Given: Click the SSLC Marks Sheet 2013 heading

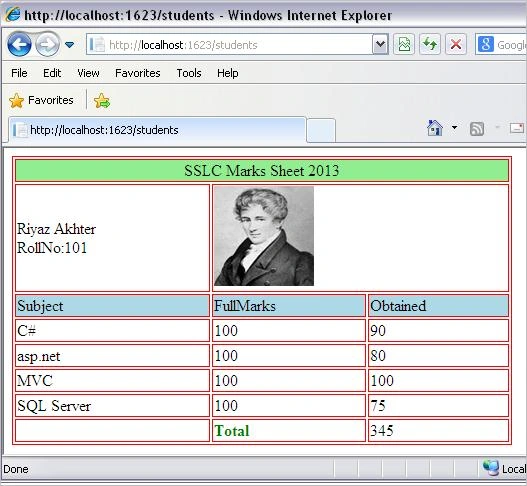Looking at the screenshot, I should pyautogui.click(x=261, y=170).
